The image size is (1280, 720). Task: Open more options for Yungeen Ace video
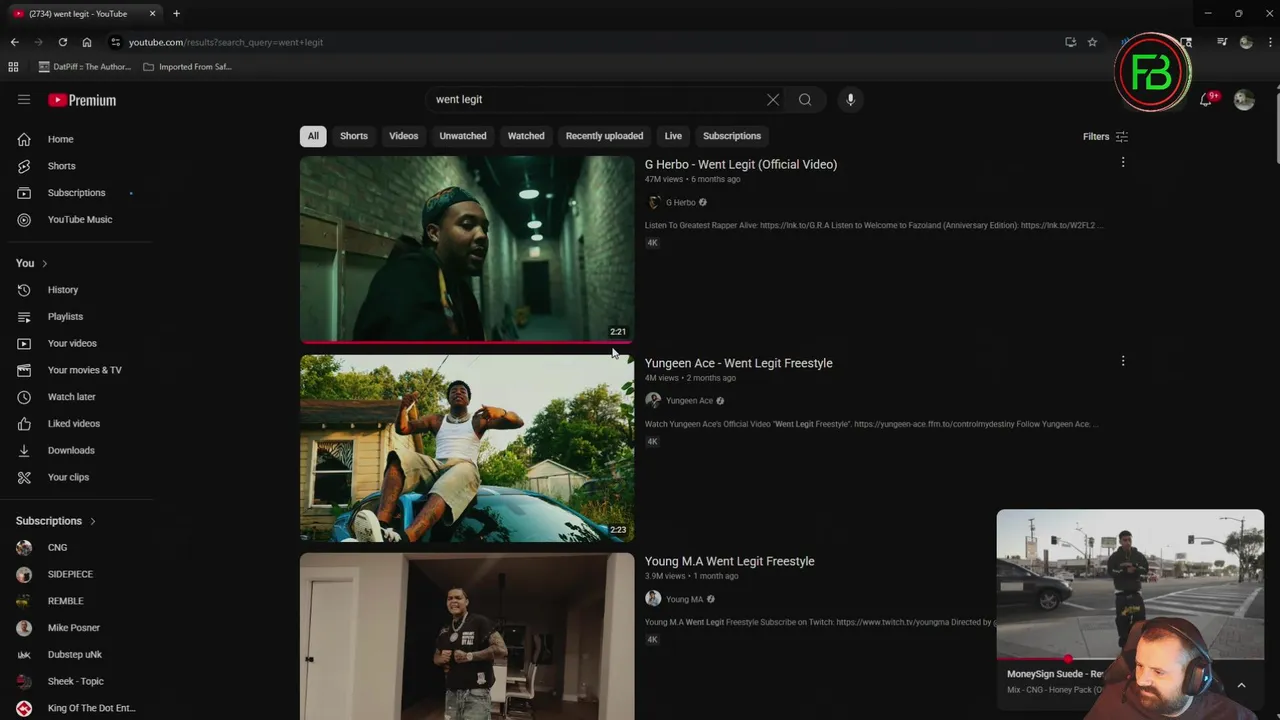click(x=1123, y=361)
